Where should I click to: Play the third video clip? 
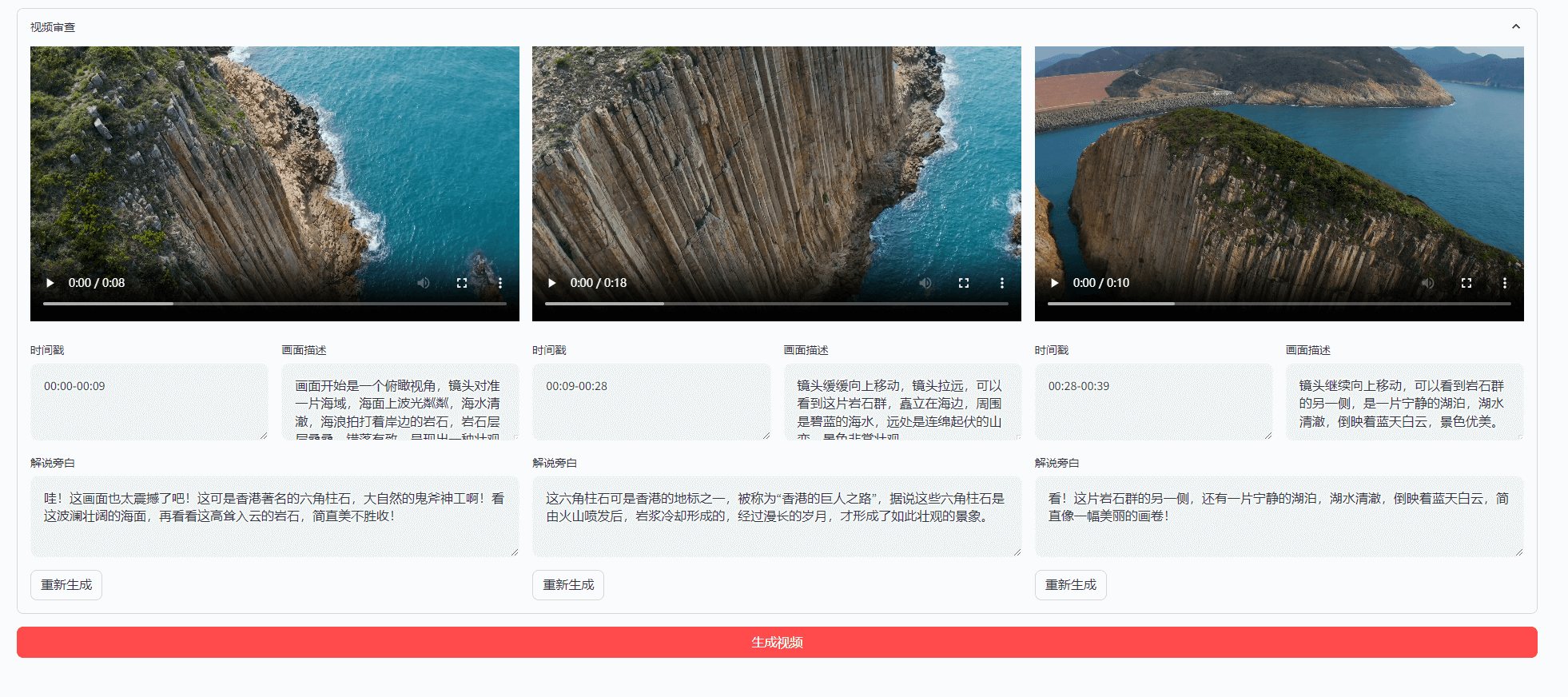click(1054, 283)
